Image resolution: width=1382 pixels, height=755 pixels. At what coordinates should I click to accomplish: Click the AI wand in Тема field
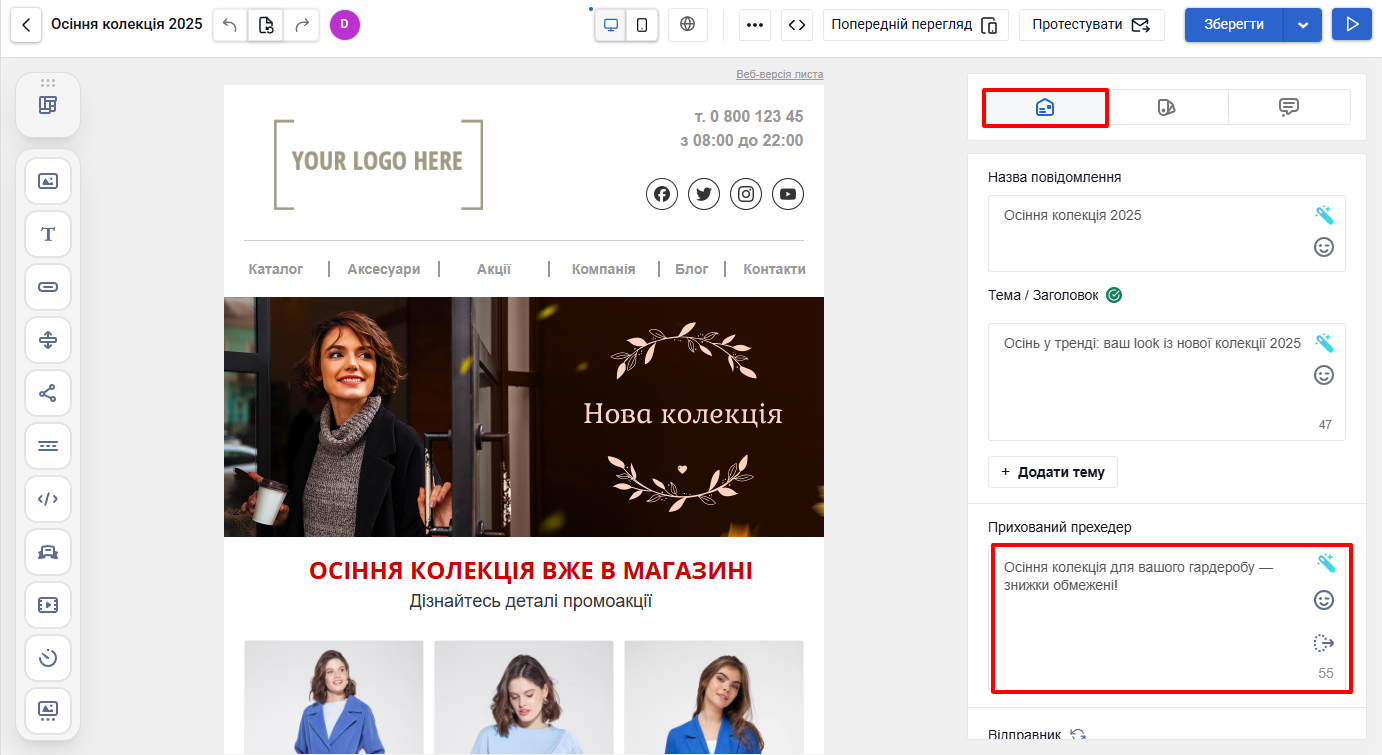point(1324,343)
